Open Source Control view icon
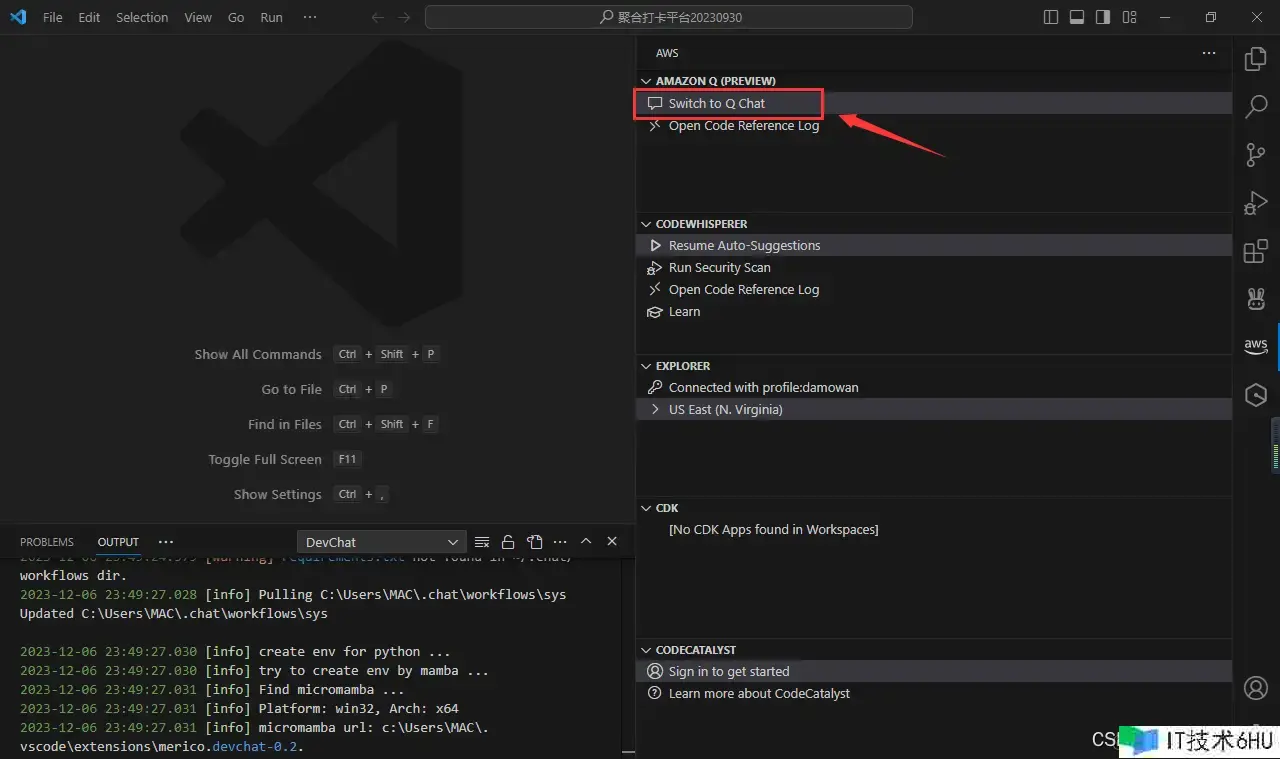Screen dimensions: 1280x759 tap(1256, 154)
